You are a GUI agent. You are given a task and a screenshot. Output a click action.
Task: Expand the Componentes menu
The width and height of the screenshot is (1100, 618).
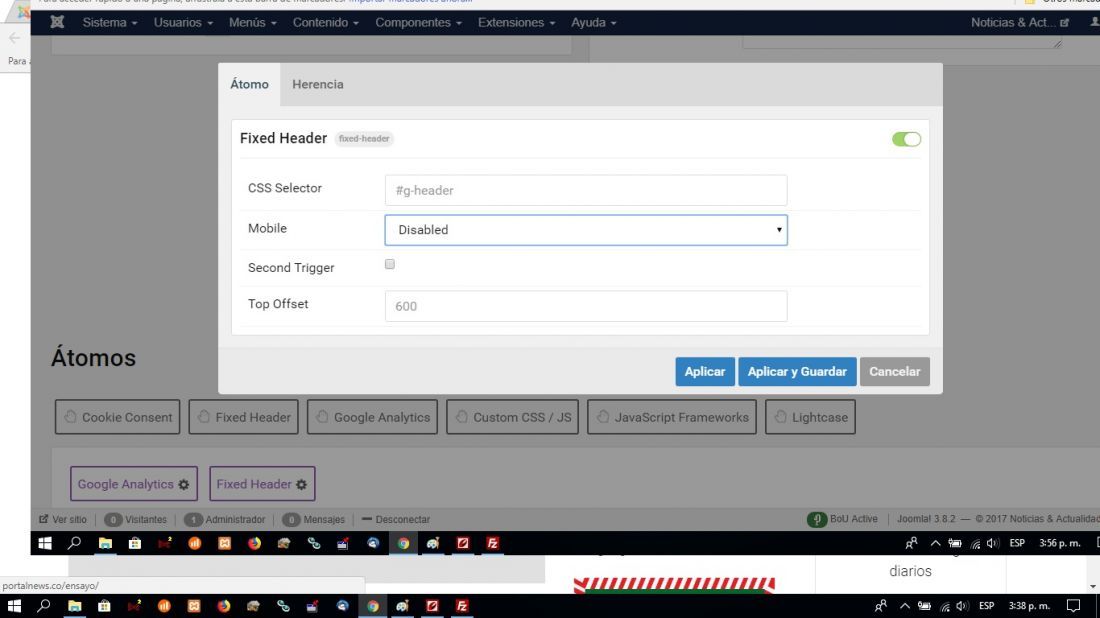(418, 22)
